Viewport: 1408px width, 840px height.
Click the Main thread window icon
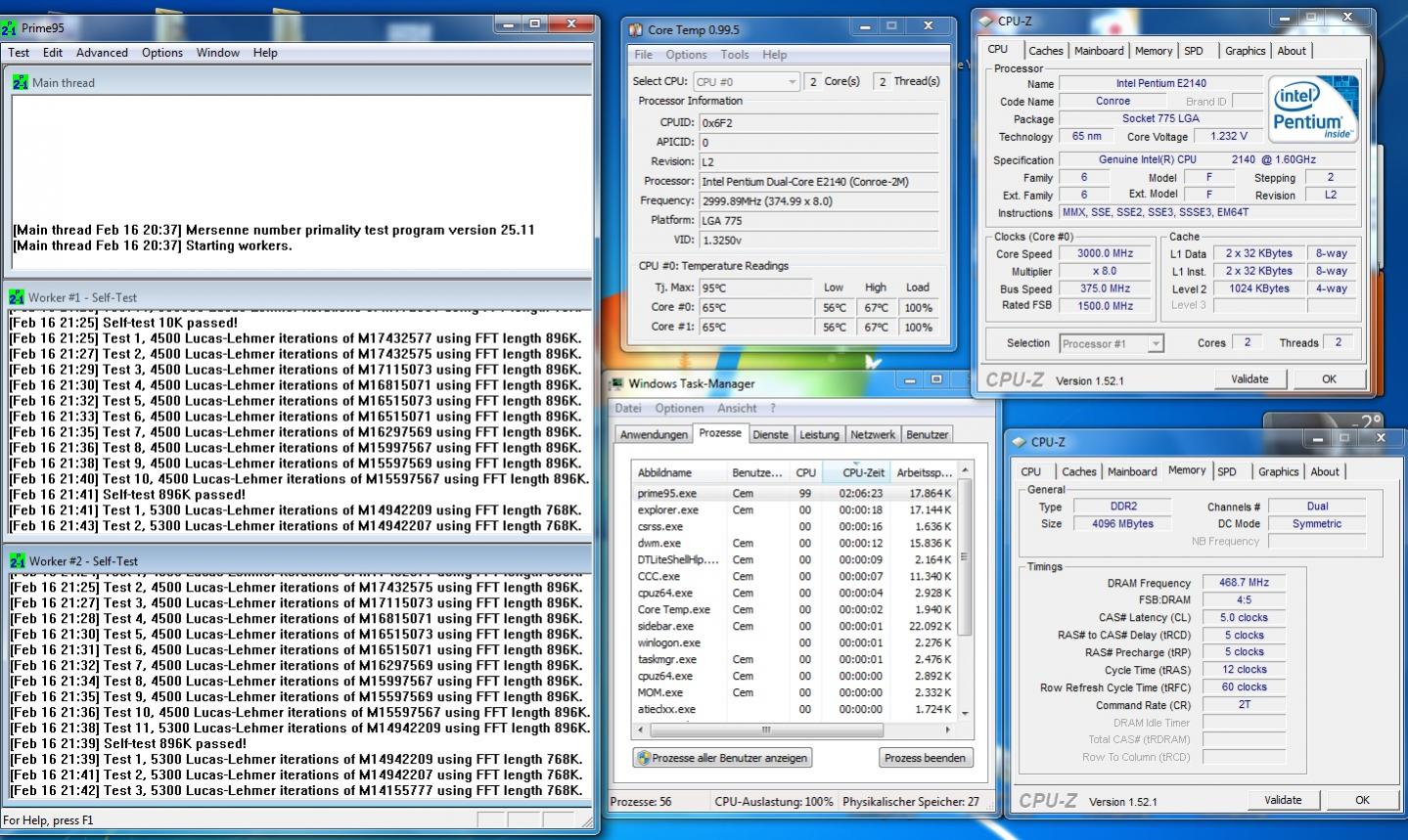pyautogui.click(x=21, y=83)
